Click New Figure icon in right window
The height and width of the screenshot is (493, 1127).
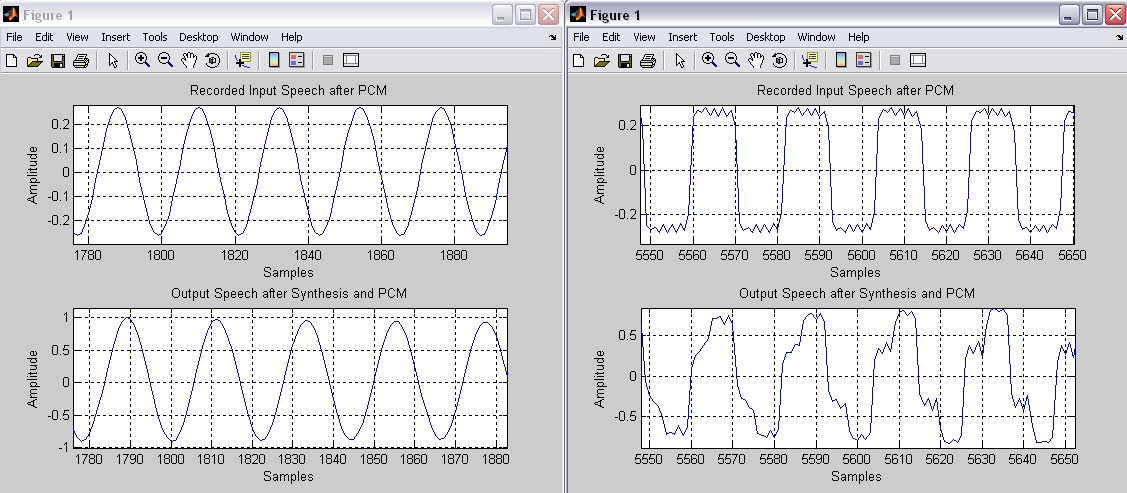(579, 60)
